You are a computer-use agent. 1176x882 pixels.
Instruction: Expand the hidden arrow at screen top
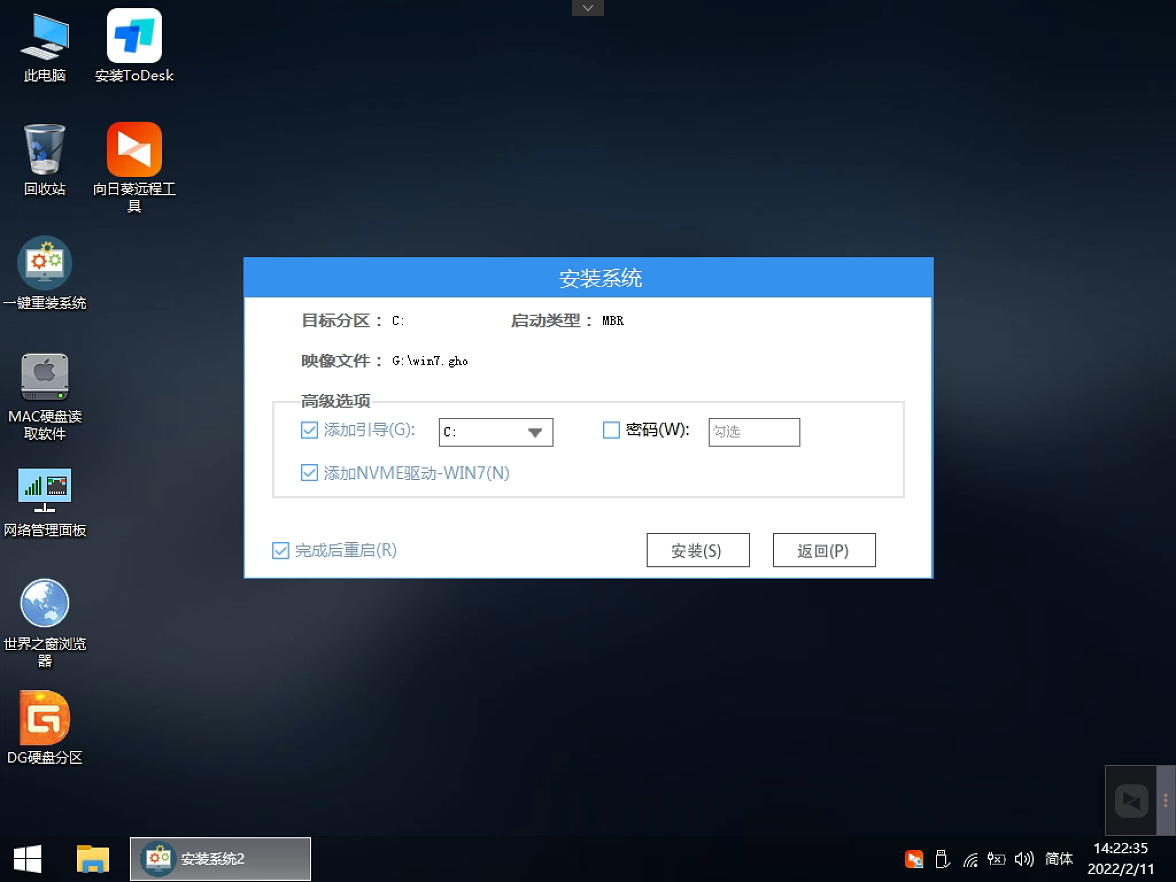pyautogui.click(x=587, y=7)
